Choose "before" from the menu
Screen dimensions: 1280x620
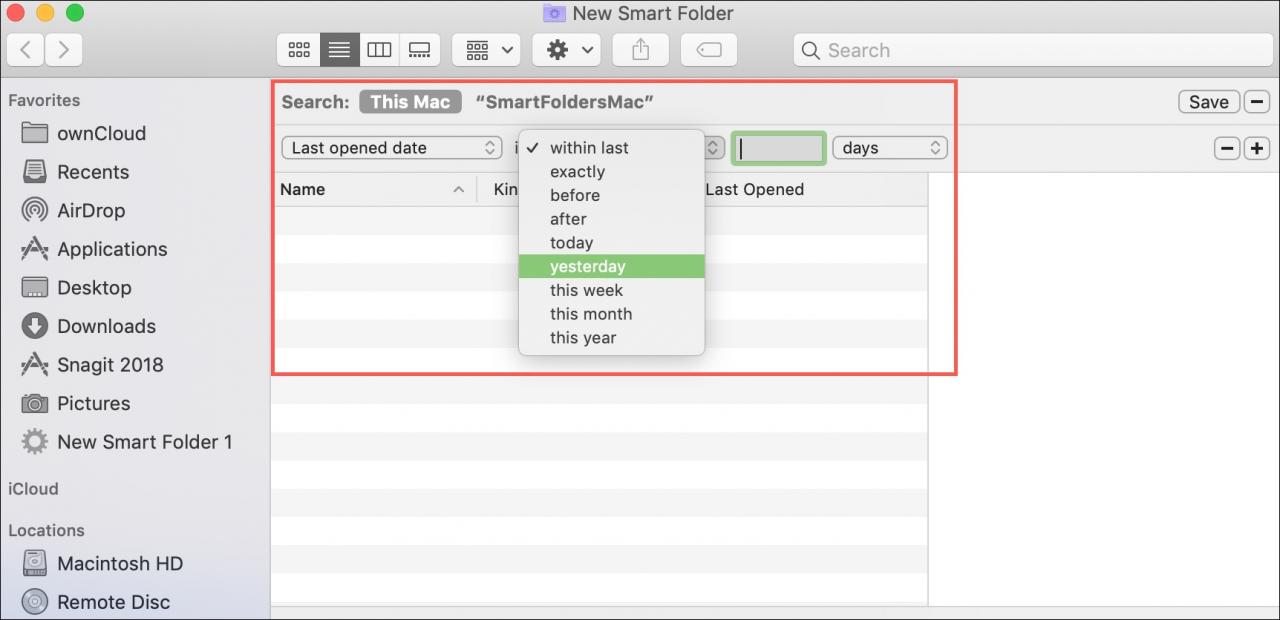click(x=612, y=195)
